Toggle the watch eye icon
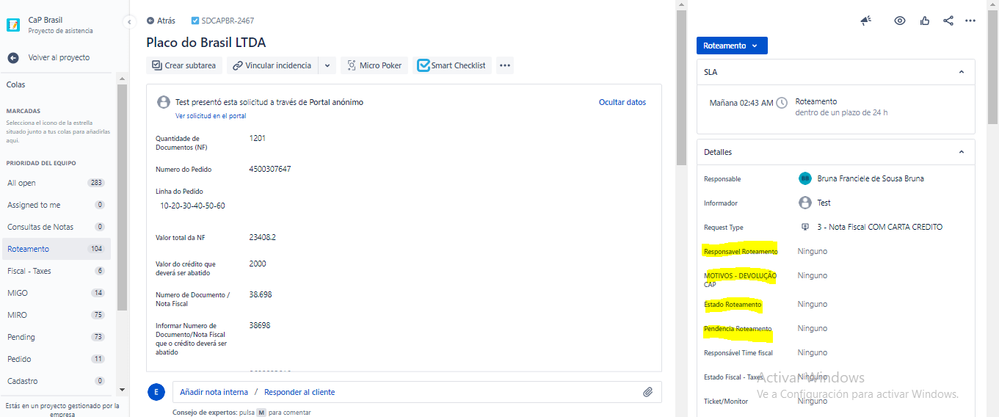This screenshot has height=417, width=999. click(x=900, y=21)
